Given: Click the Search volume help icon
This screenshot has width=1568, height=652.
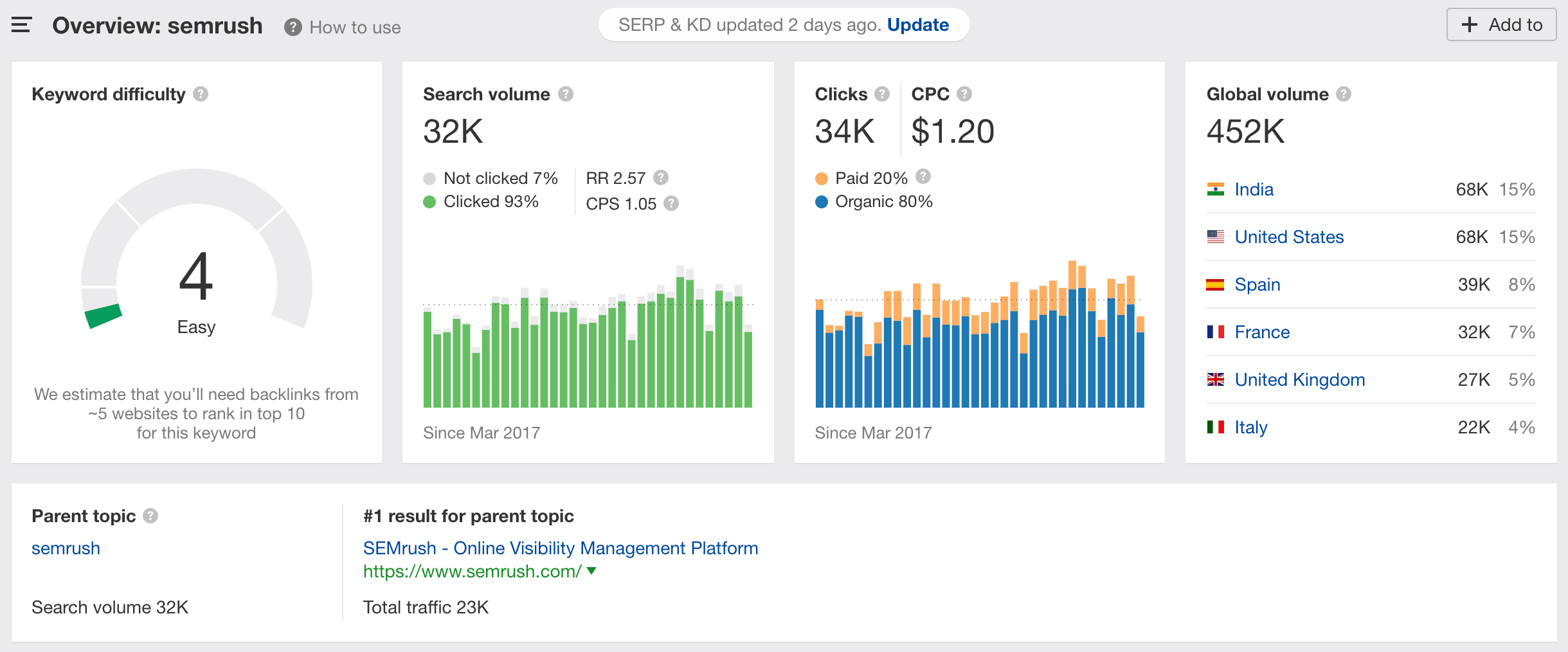Looking at the screenshot, I should click(566, 94).
